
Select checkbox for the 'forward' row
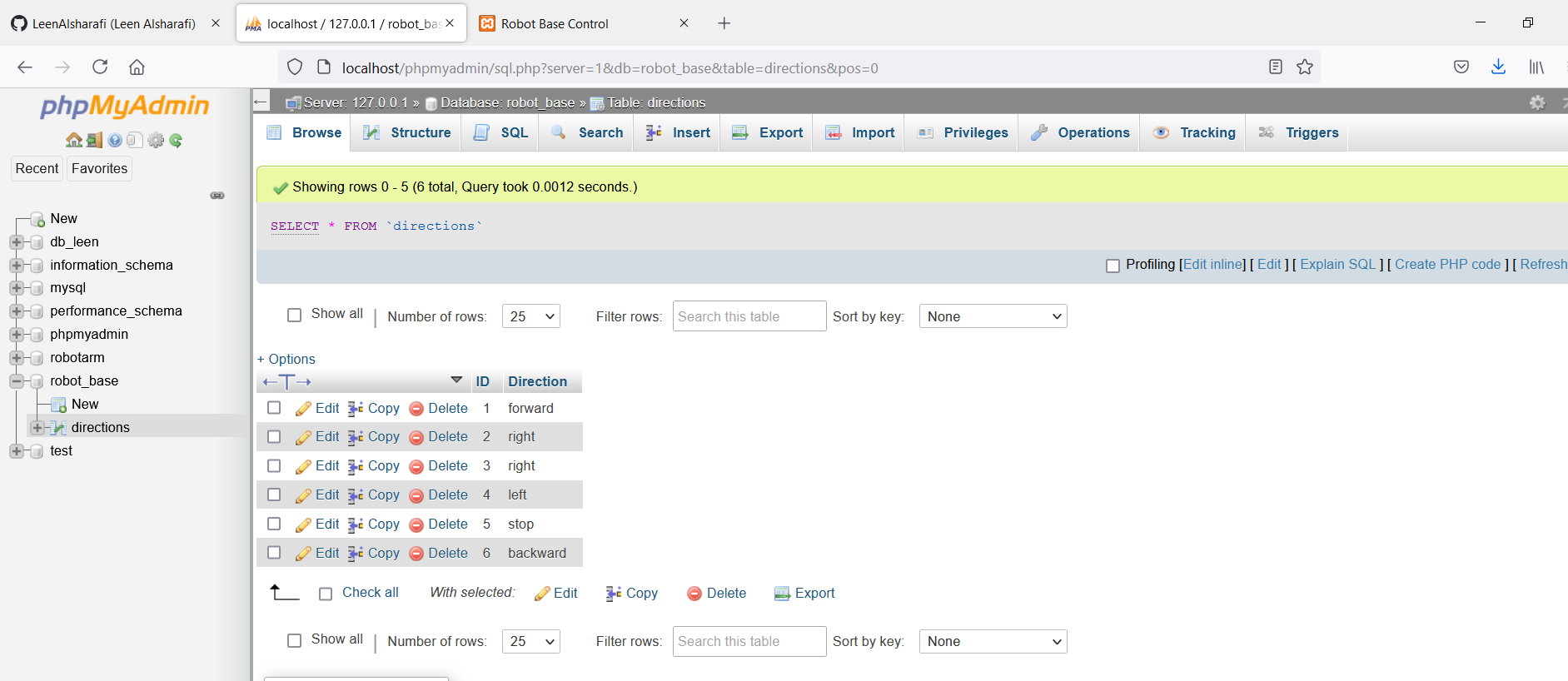click(274, 408)
